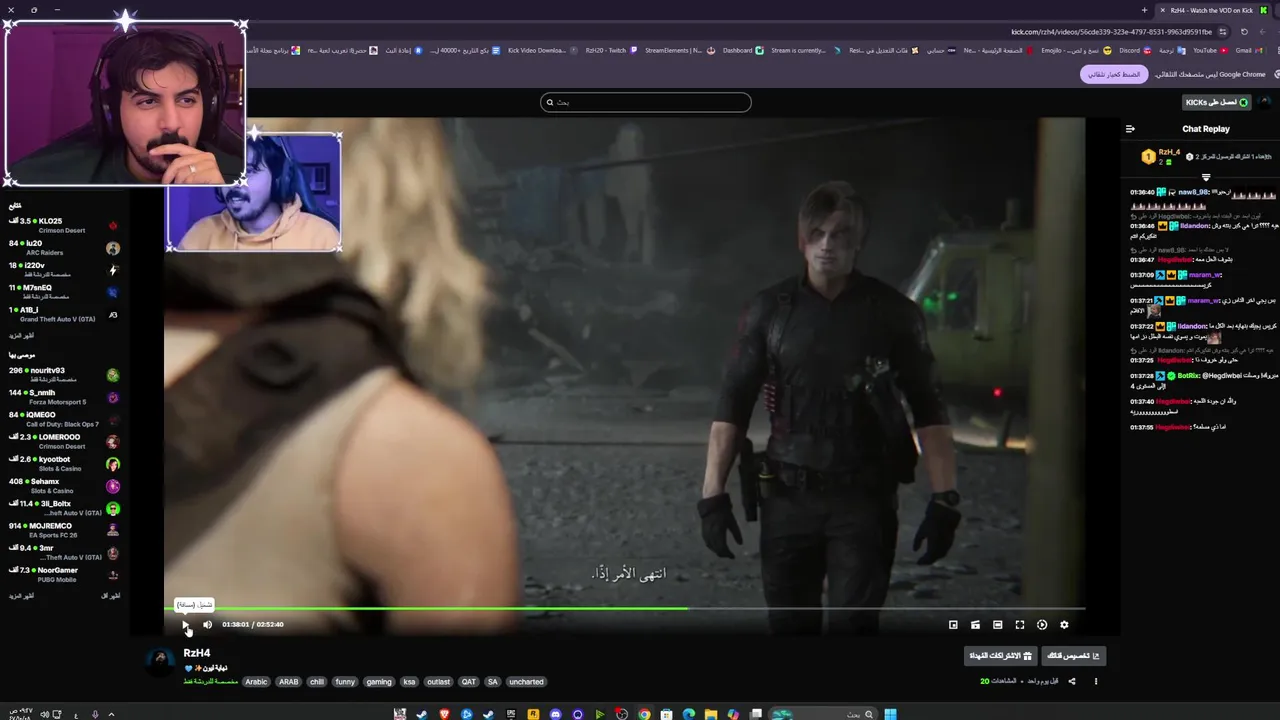The image size is (1280, 720).
Task: Select the 'chill' tag
Action: pyautogui.click(x=317, y=682)
